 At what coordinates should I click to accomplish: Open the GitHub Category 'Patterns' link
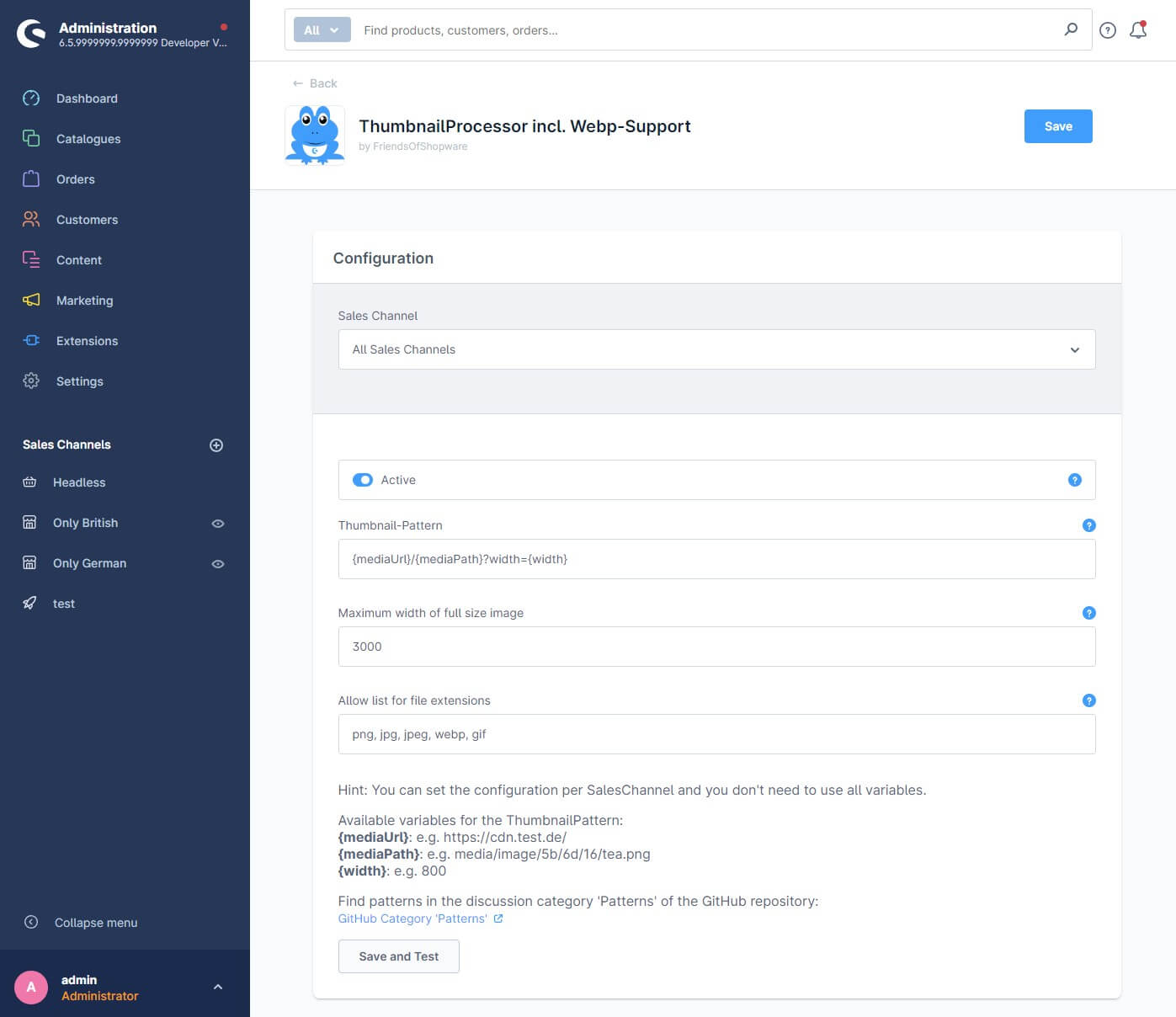coord(420,918)
